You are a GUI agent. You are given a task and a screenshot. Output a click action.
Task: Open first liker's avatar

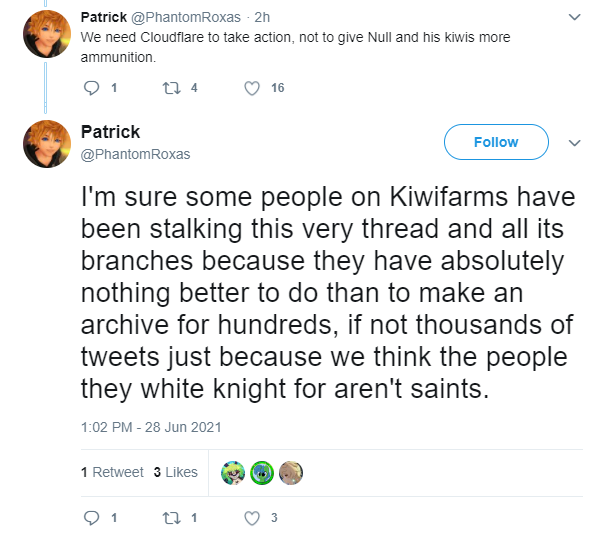click(x=233, y=473)
